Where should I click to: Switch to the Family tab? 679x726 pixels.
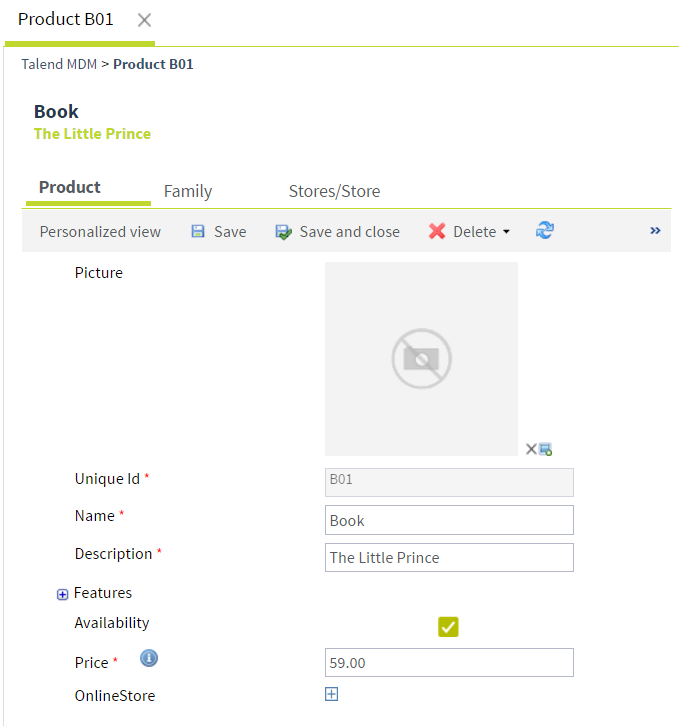point(188,191)
